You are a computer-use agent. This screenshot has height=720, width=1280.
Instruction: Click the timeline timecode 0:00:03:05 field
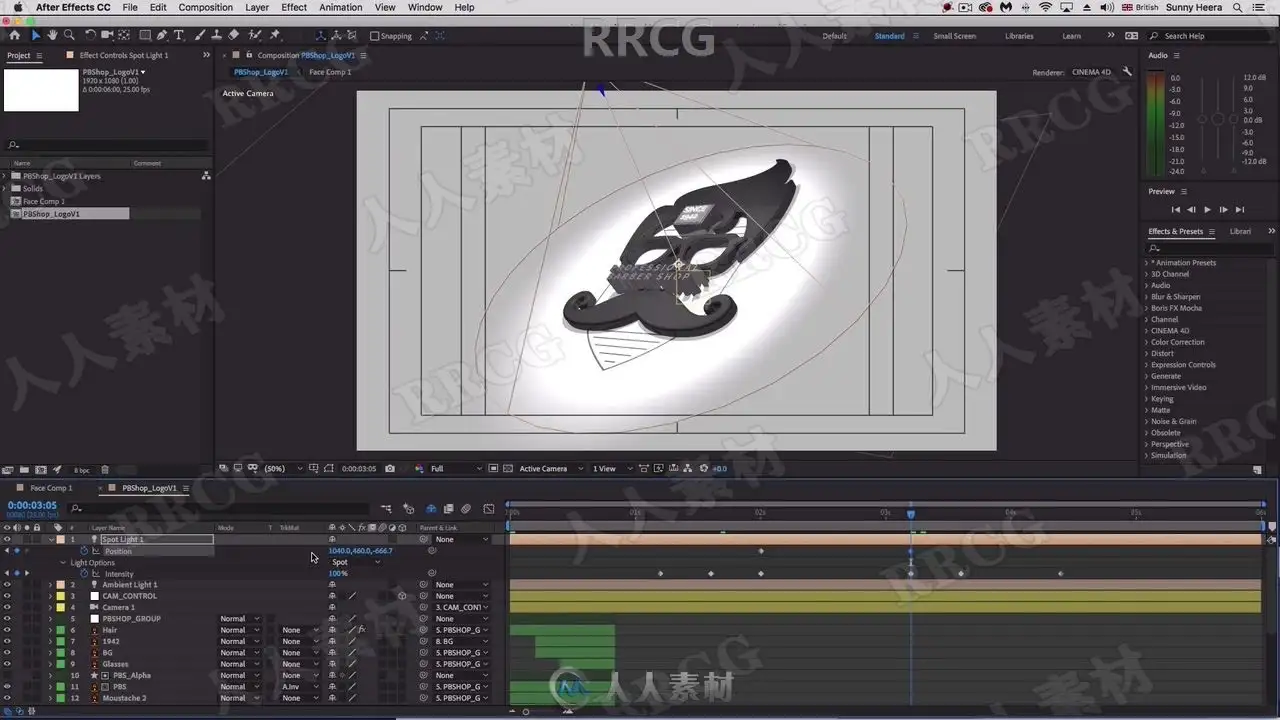coord(32,506)
